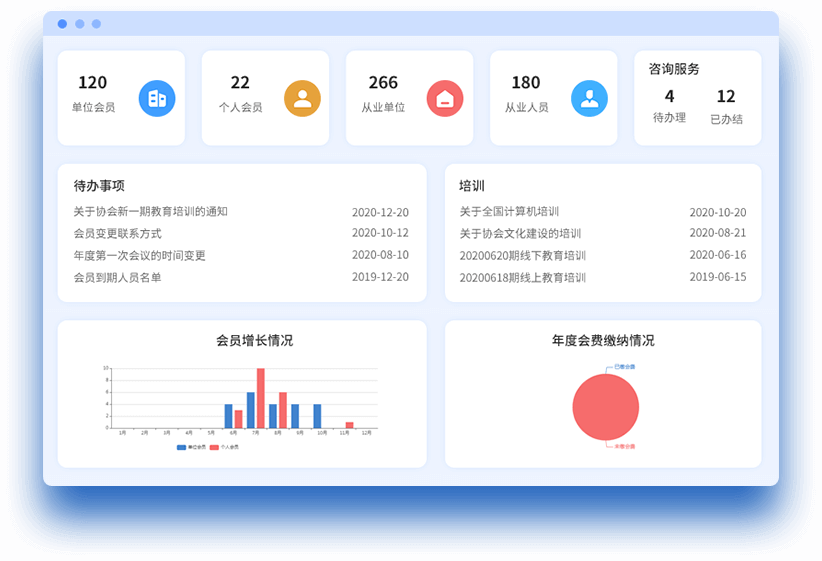Open 会员变更联系方式 to-do item
Screen dimensions: 822x561
tap(117, 233)
